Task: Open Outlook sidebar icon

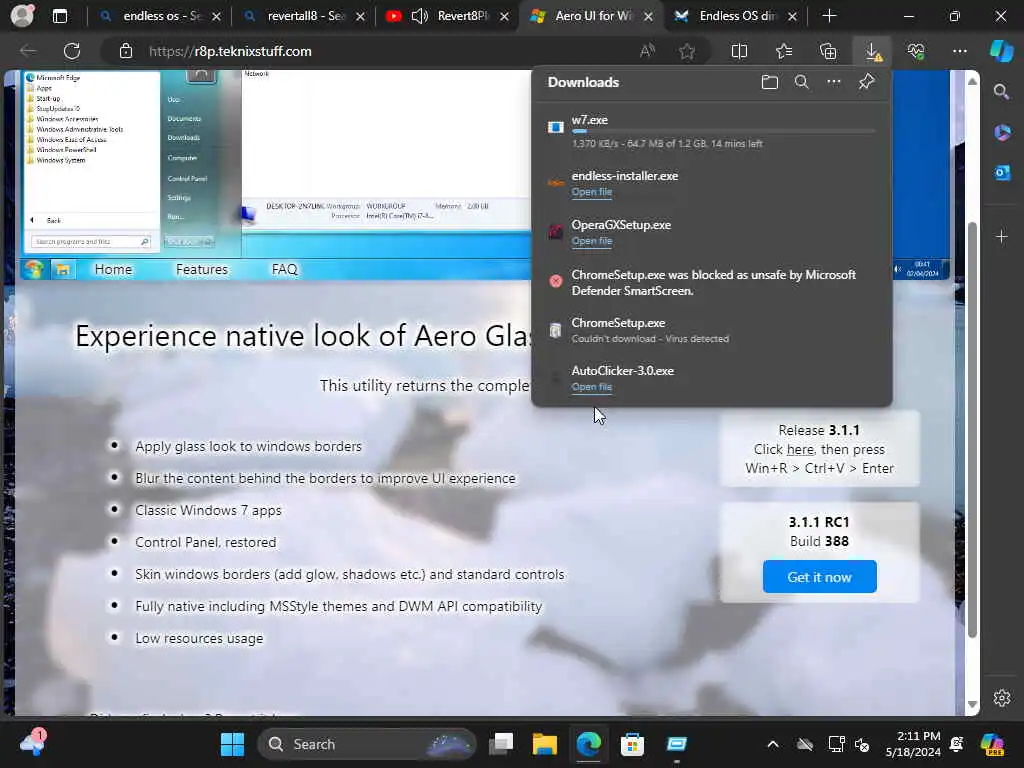Action: coord(1002,173)
